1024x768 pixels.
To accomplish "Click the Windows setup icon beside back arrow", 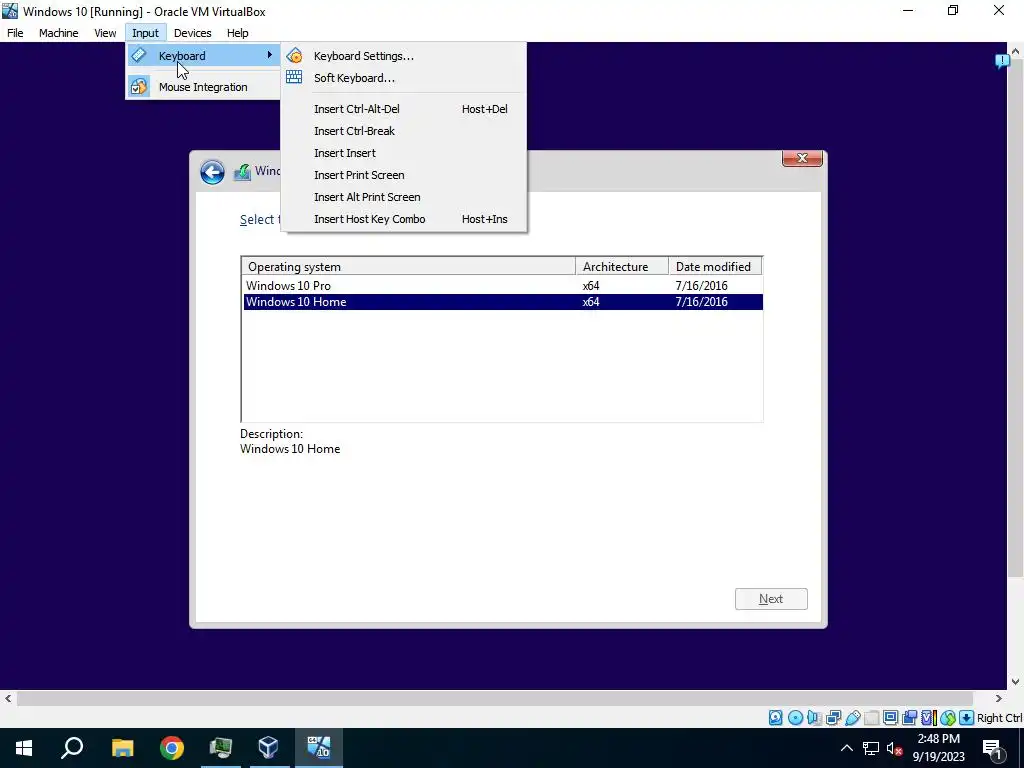I will pyautogui.click(x=242, y=172).
